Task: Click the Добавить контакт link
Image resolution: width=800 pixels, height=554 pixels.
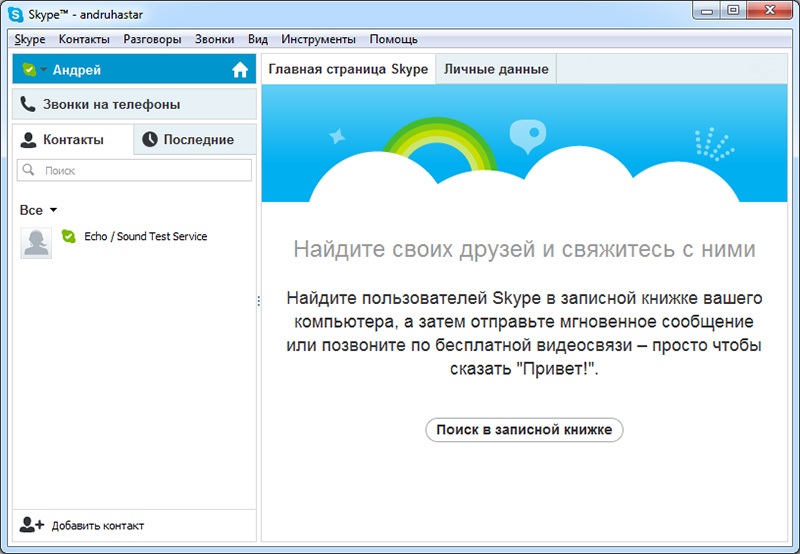Action: [x=97, y=526]
